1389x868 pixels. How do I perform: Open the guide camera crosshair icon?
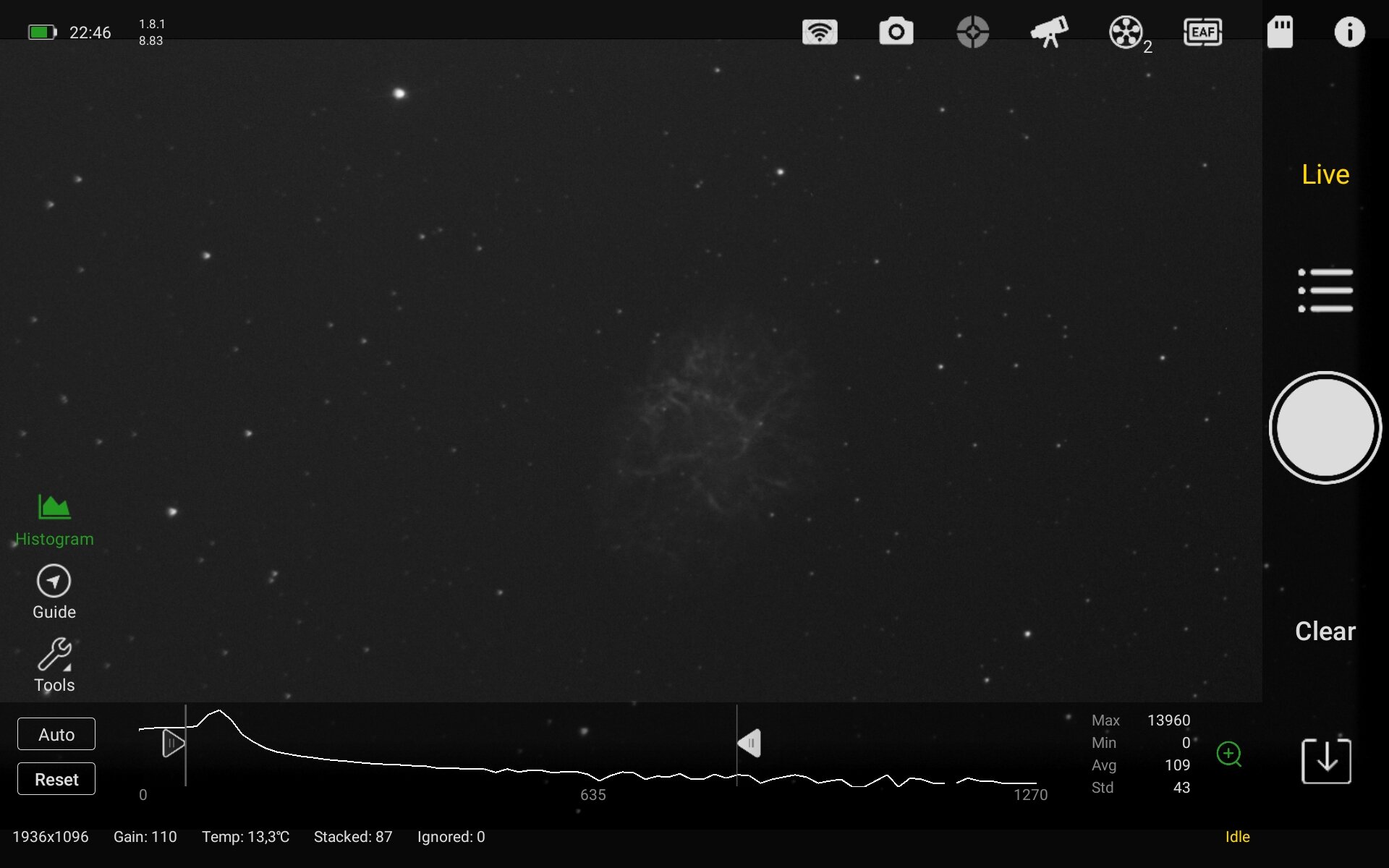[972, 32]
